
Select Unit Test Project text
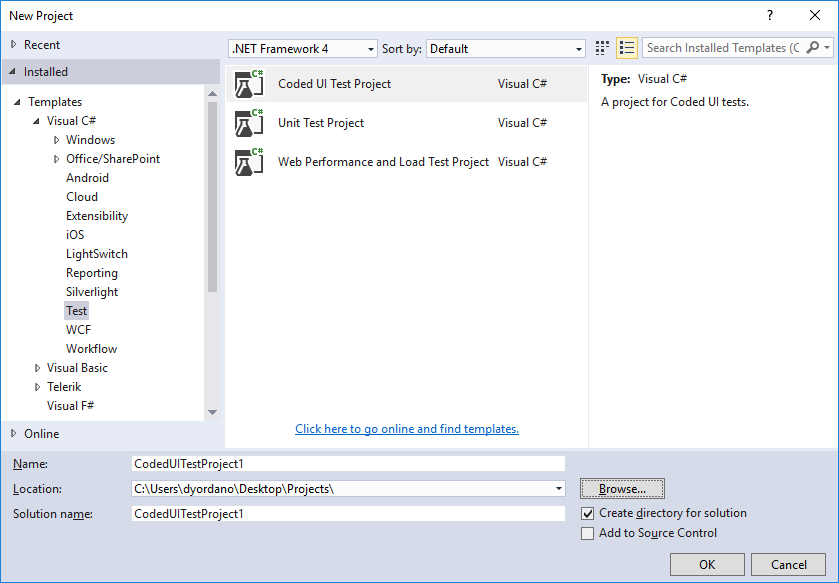click(321, 123)
